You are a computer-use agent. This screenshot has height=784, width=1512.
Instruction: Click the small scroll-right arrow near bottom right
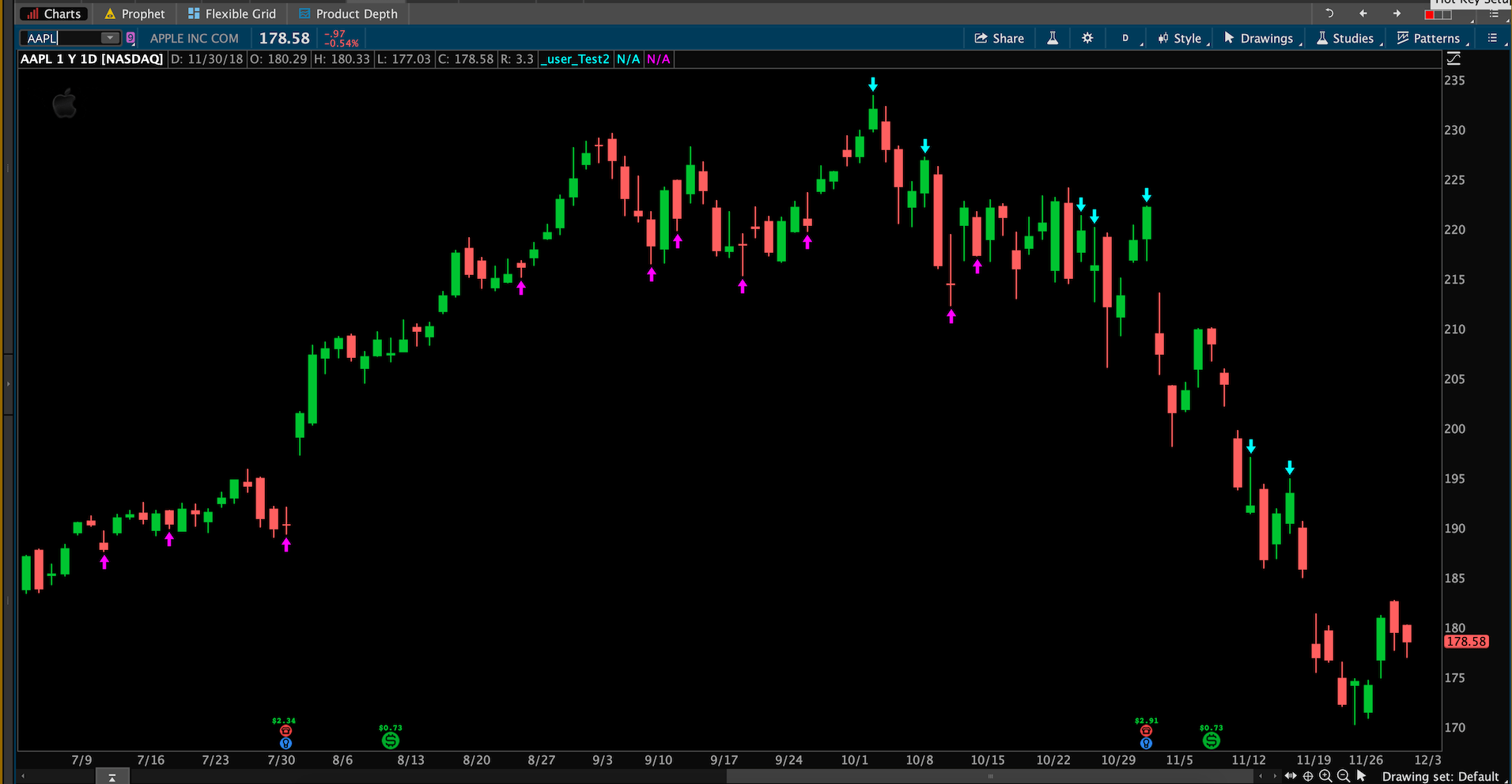[1274, 777]
